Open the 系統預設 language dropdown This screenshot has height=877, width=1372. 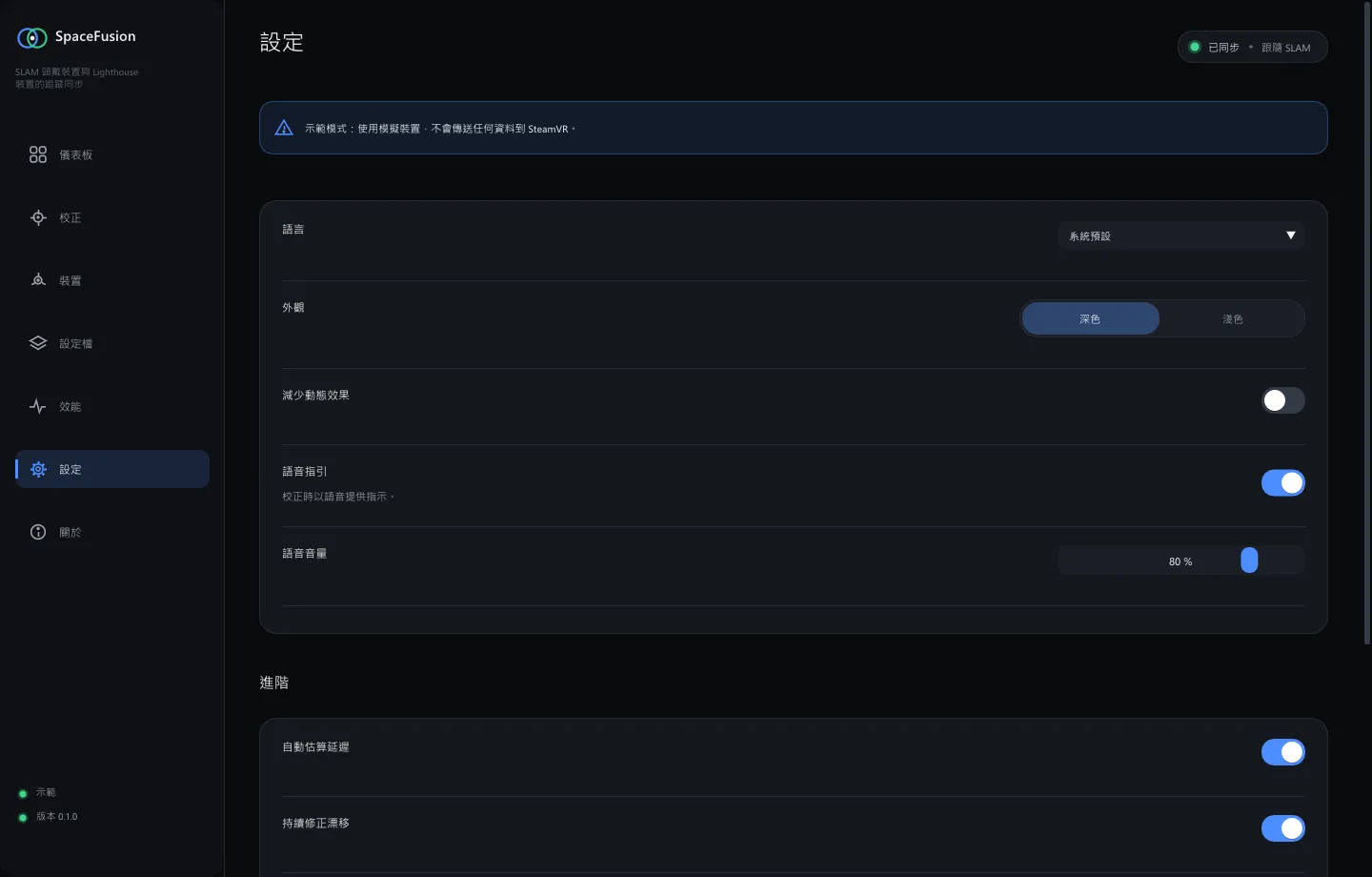(x=1181, y=235)
